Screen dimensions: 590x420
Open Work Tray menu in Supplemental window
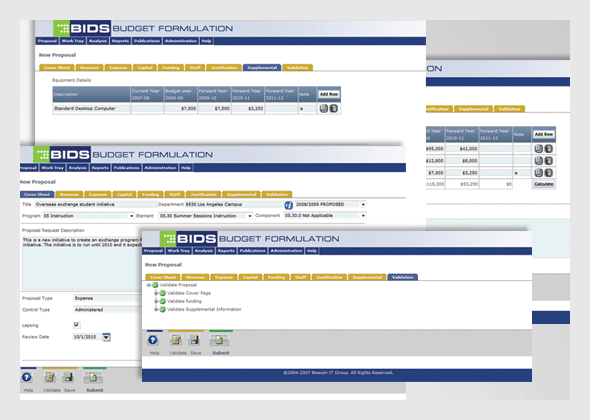tap(73, 41)
